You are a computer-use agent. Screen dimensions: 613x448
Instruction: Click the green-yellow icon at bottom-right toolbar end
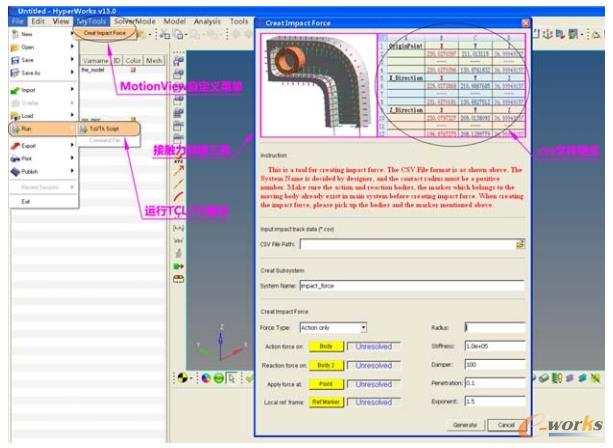click(x=595, y=378)
